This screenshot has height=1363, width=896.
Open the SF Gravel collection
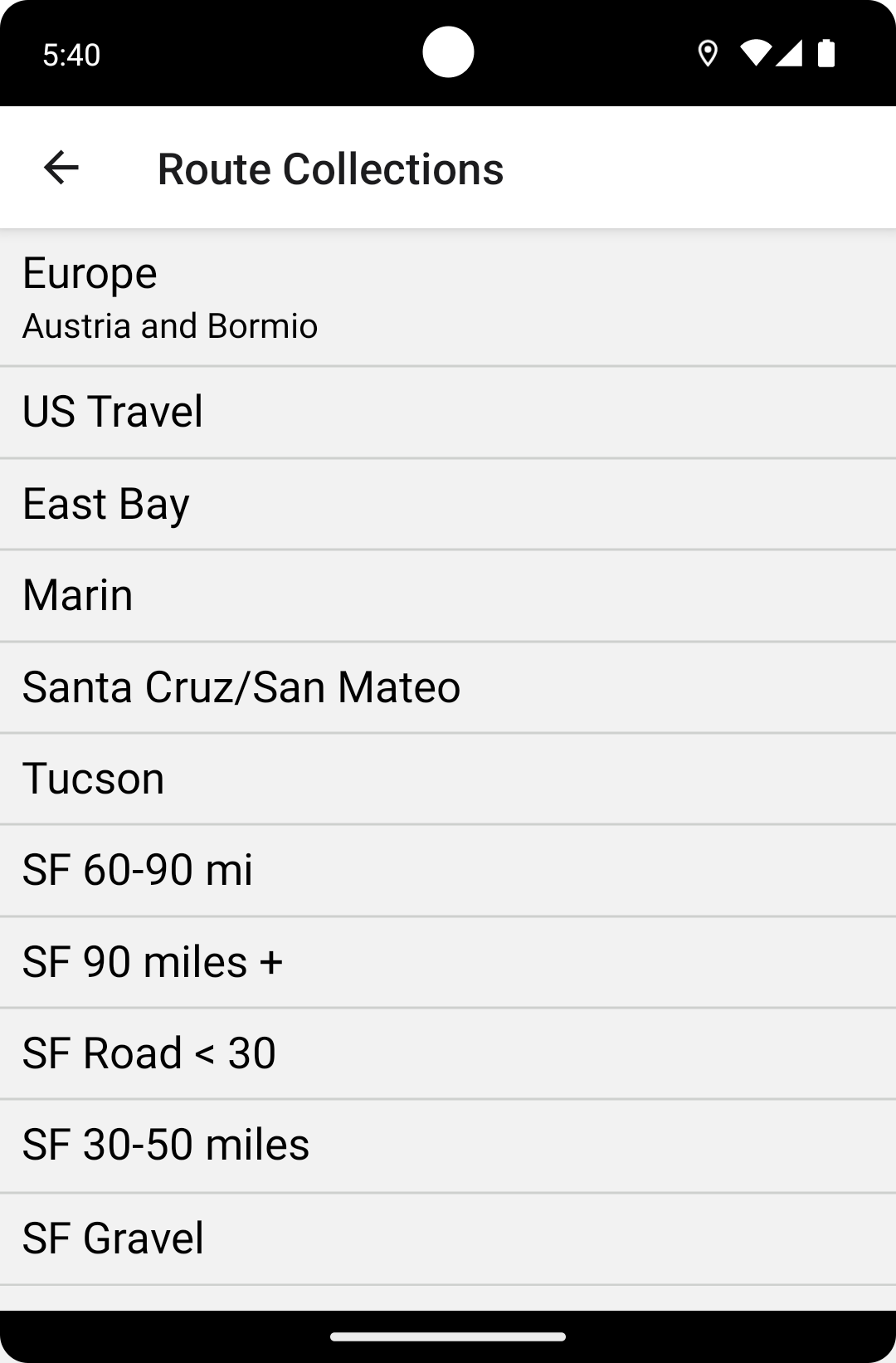(448, 1238)
